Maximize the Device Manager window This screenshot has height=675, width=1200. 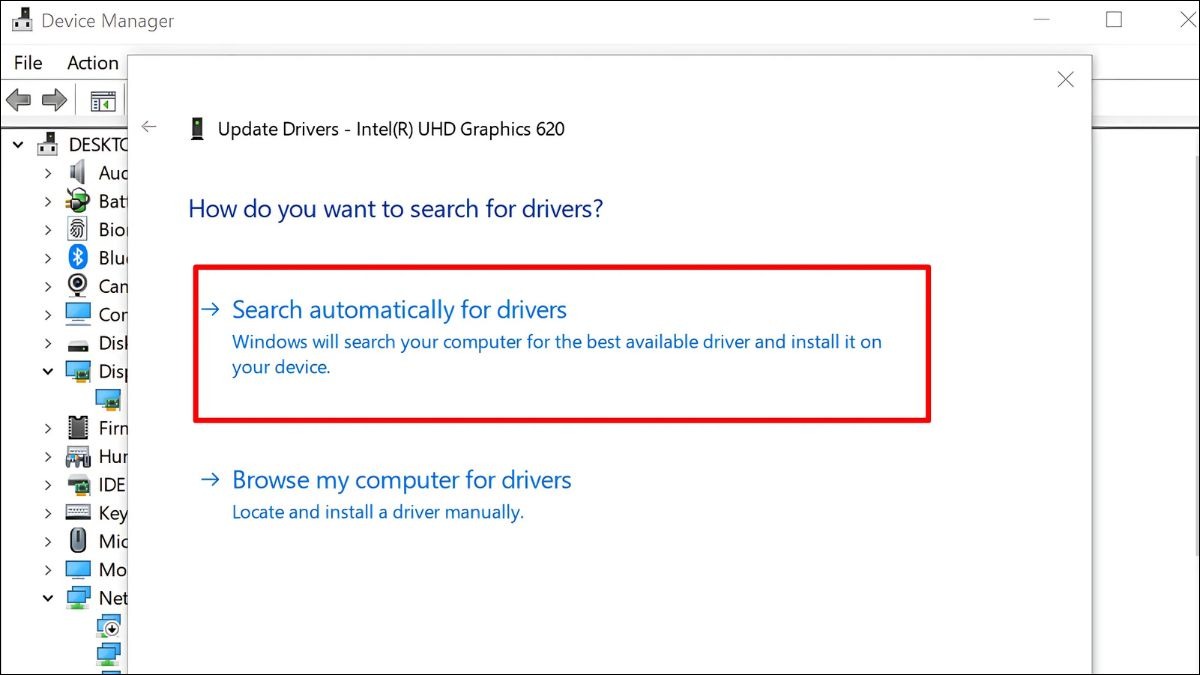pyautogui.click(x=1114, y=19)
